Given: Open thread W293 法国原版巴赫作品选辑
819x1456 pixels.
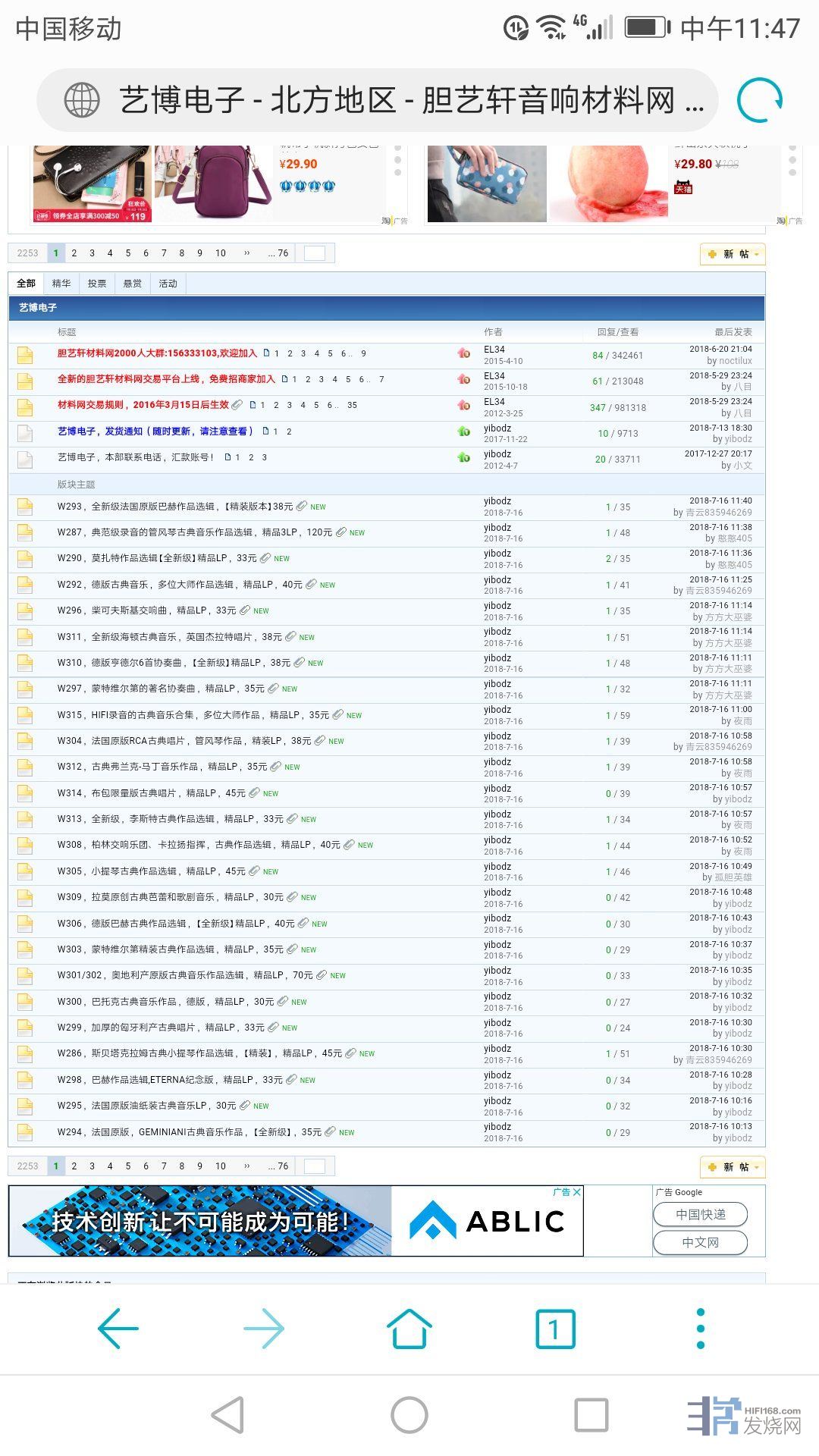Looking at the screenshot, I should click(174, 507).
